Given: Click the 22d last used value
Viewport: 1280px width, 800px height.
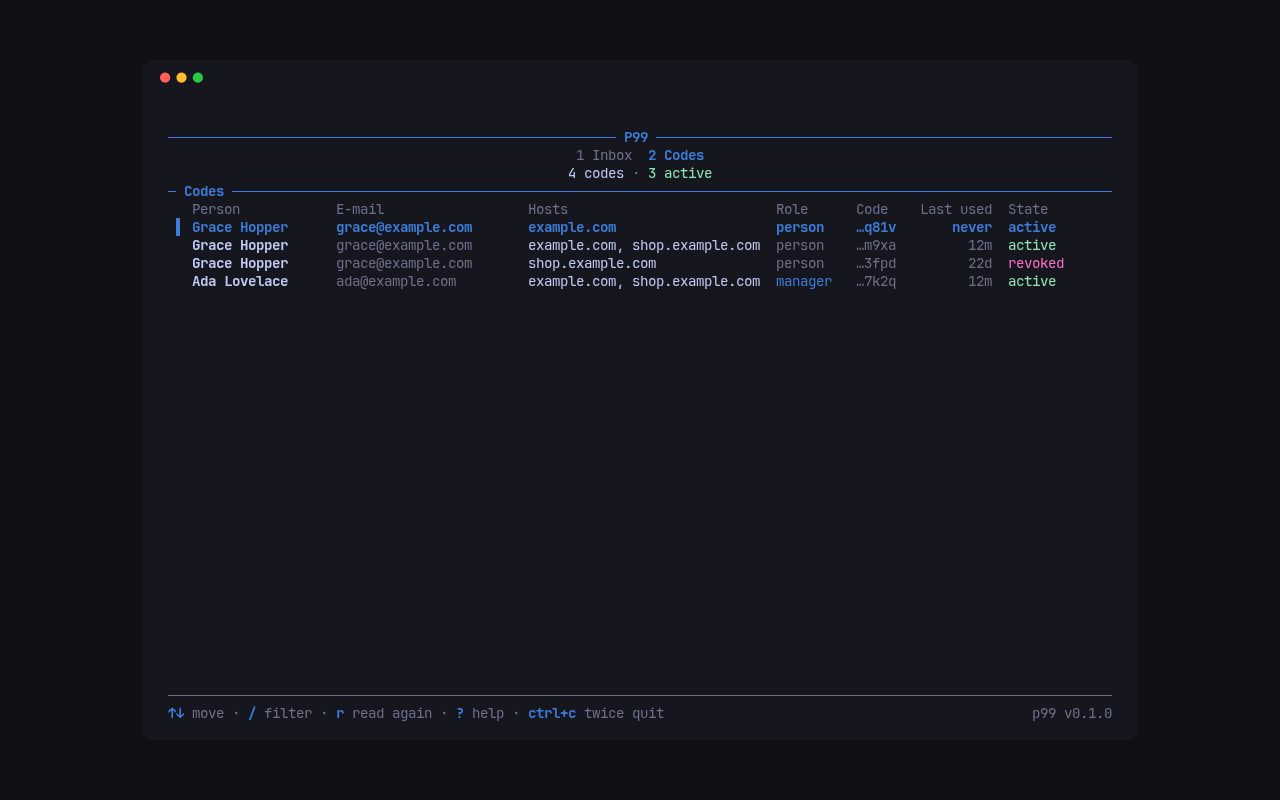Looking at the screenshot, I should [980, 264].
